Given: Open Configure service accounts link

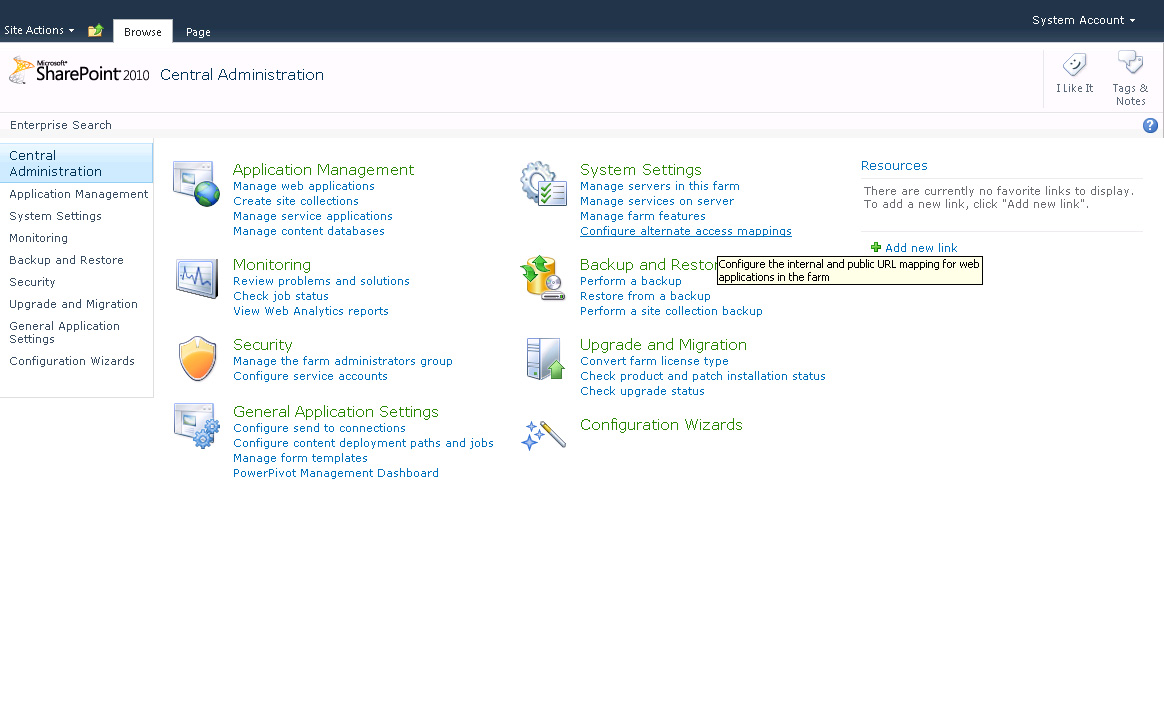Looking at the screenshot, I should coord(310,376).
